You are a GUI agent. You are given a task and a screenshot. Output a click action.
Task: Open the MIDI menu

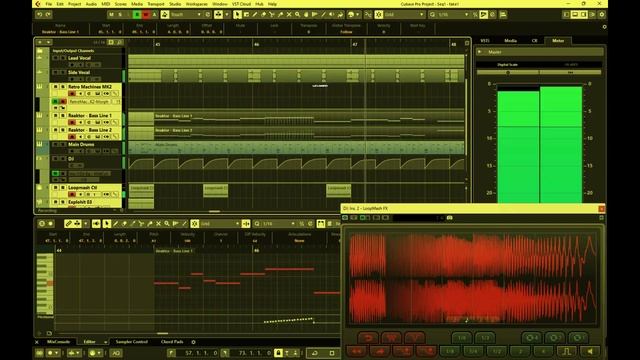106,4
